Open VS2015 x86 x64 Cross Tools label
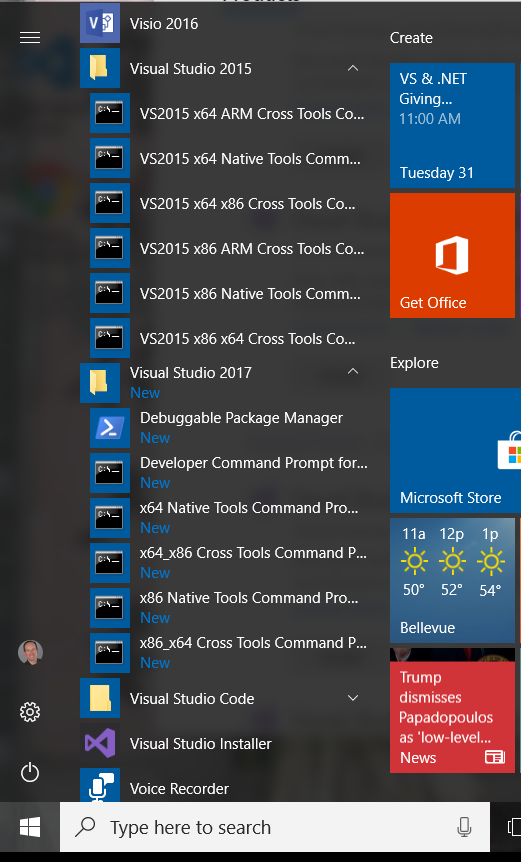The width and height of the screenshot is (521, 862). [x=247, y=339]
